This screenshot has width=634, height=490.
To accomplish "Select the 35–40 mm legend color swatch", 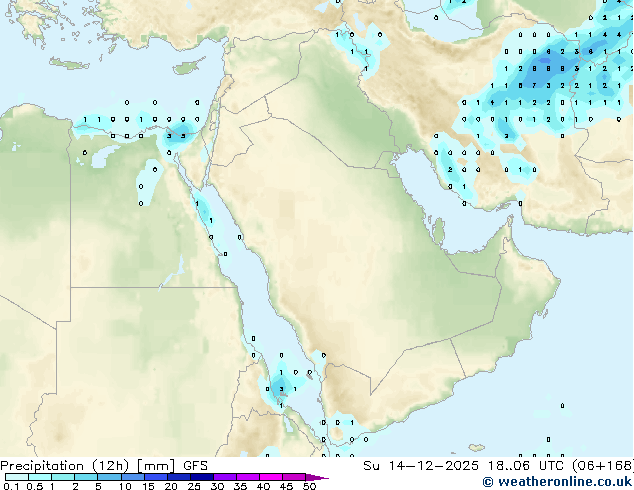I will (247, 477).
